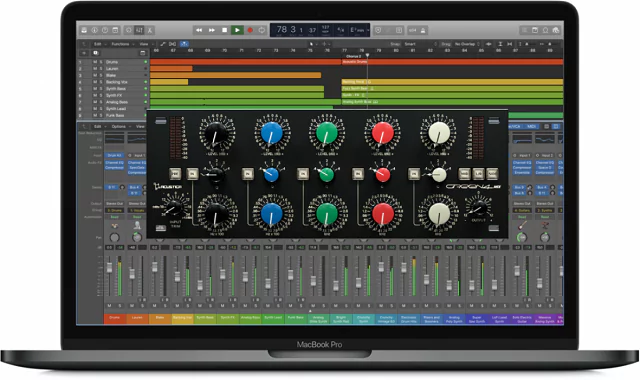Rewind the project playhead
Screen dimensions: 640x380
[199, 30]
